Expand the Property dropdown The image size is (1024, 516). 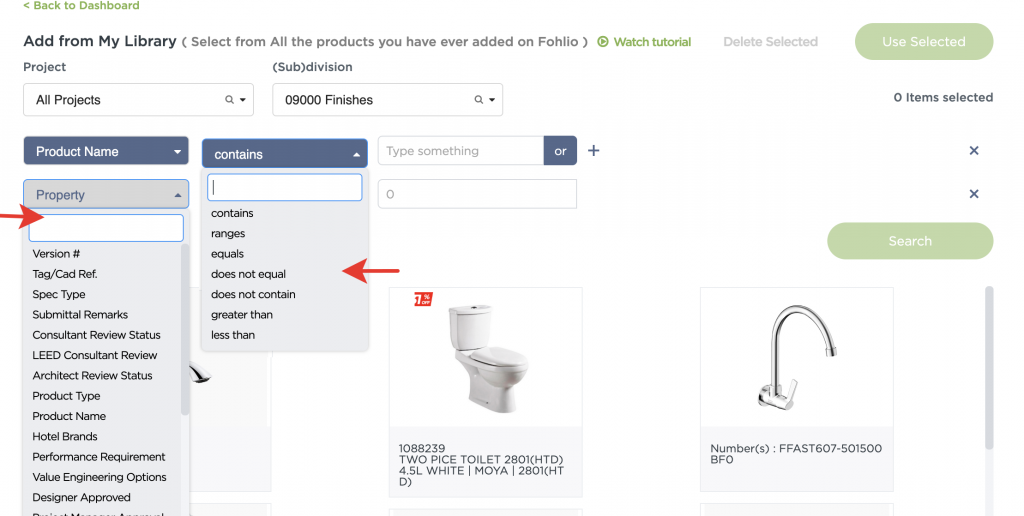[106, 195]
